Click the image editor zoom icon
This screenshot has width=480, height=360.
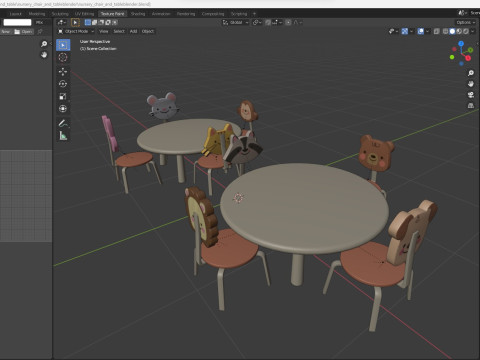click(44, 44)
